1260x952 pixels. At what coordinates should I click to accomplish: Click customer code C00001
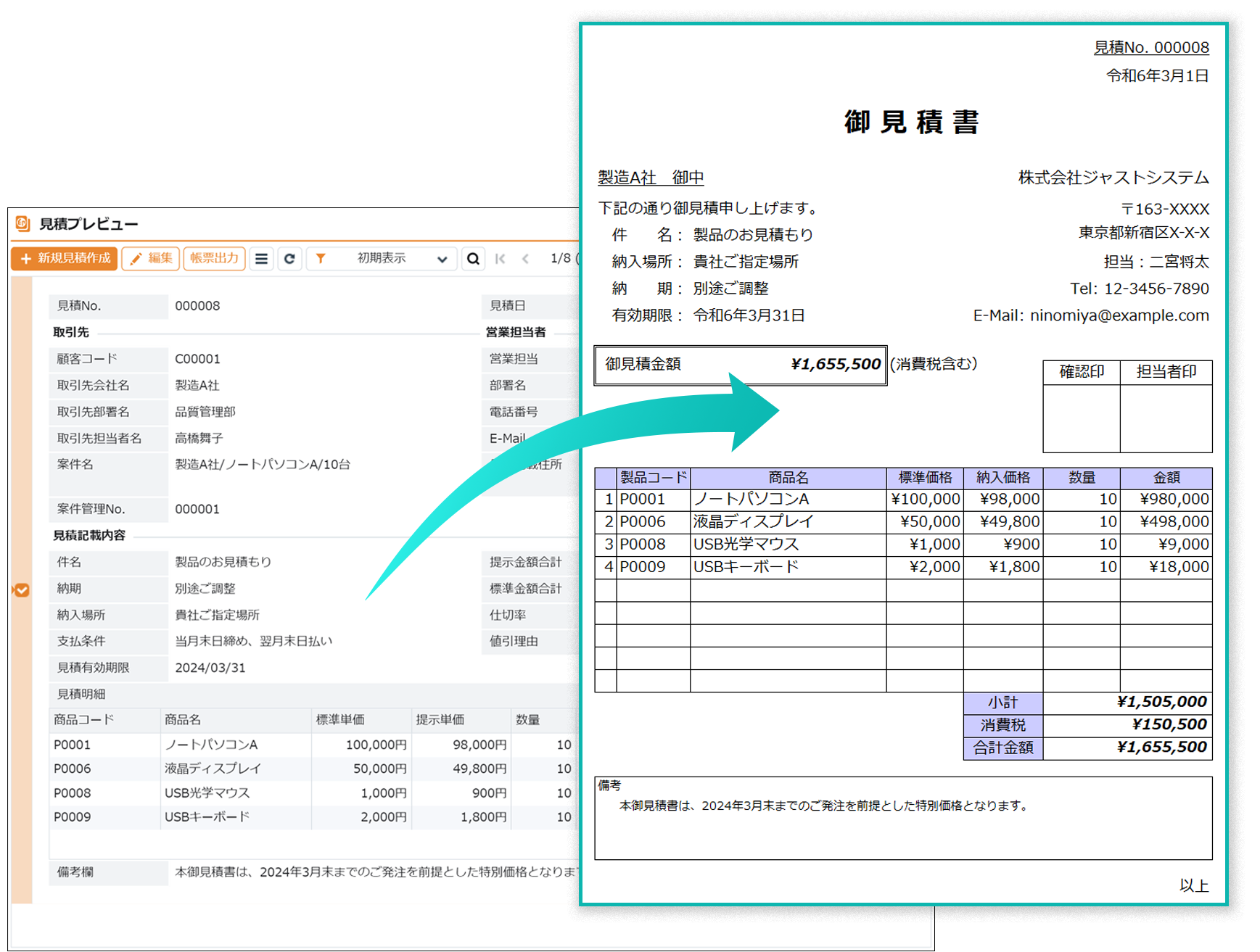(197, 359)
